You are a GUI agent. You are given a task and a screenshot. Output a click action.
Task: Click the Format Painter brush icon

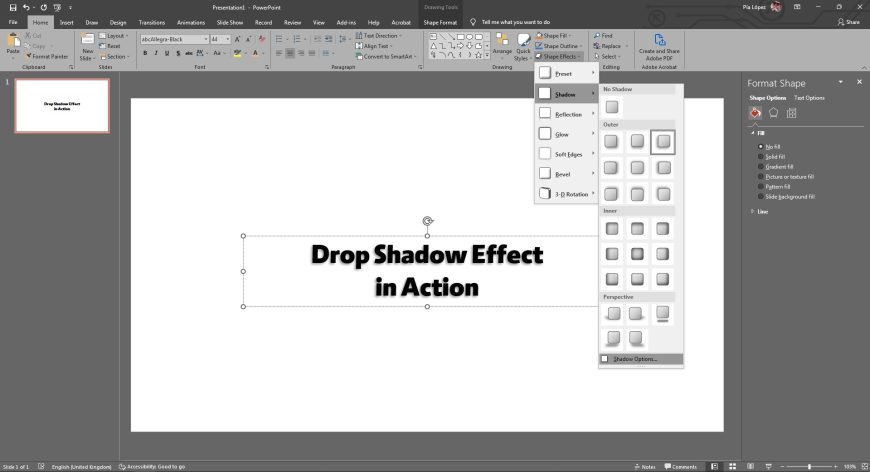tap(29, 57)
